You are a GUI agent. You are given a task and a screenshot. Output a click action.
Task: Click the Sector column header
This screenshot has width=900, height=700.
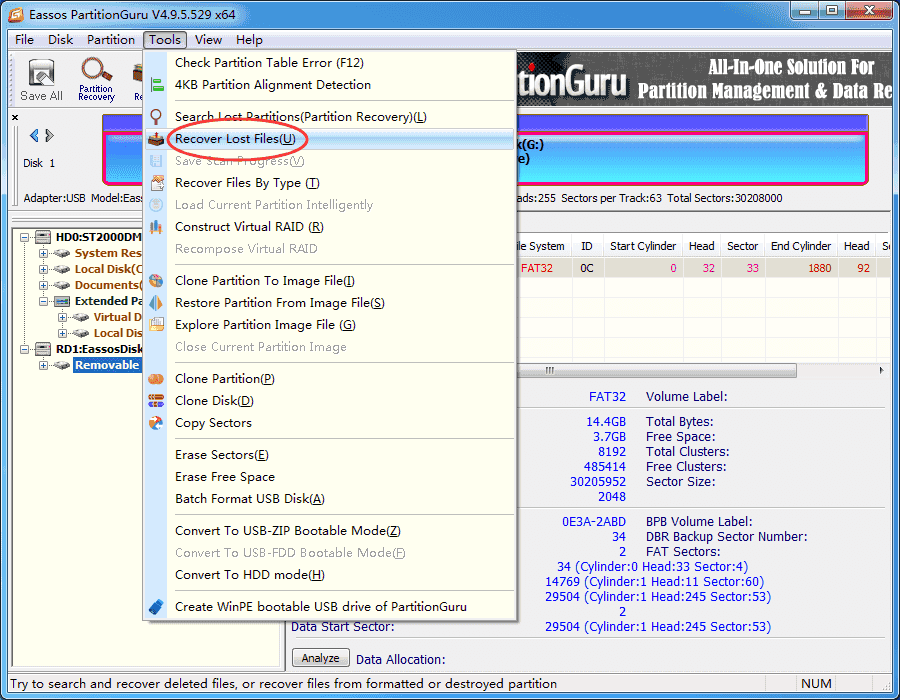click(743, 246)
